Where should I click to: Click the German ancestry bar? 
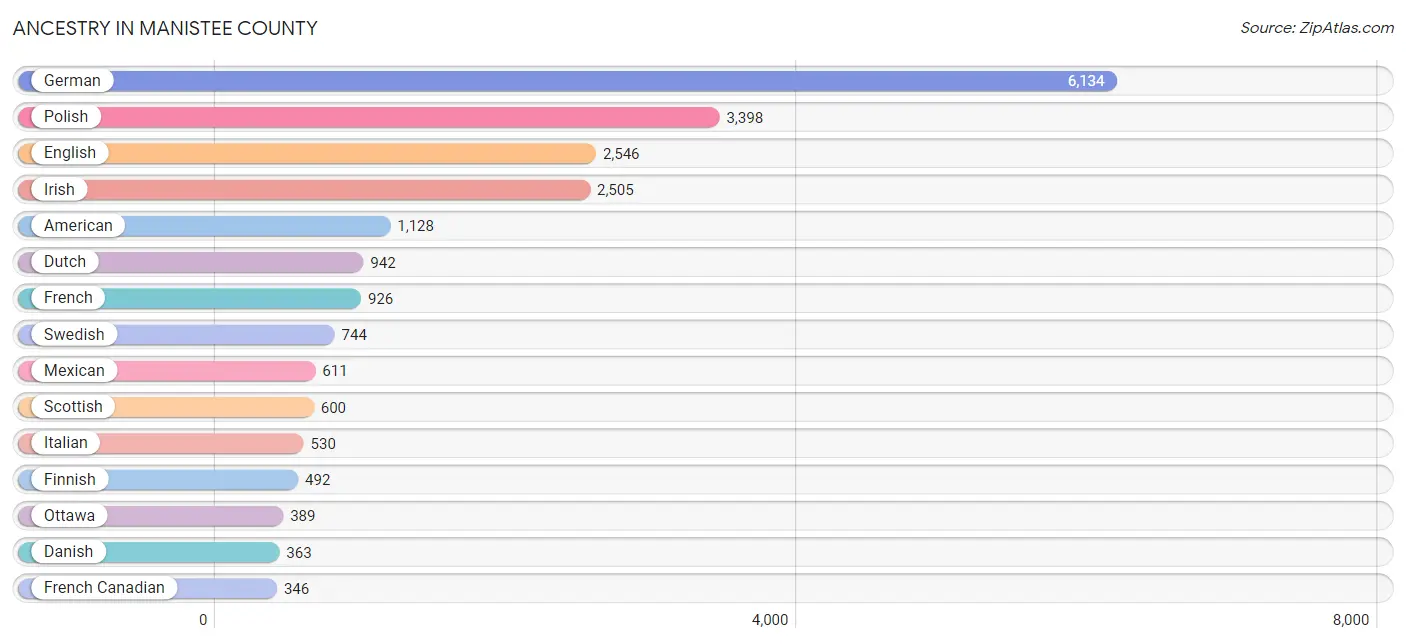[x=567, y=81]
